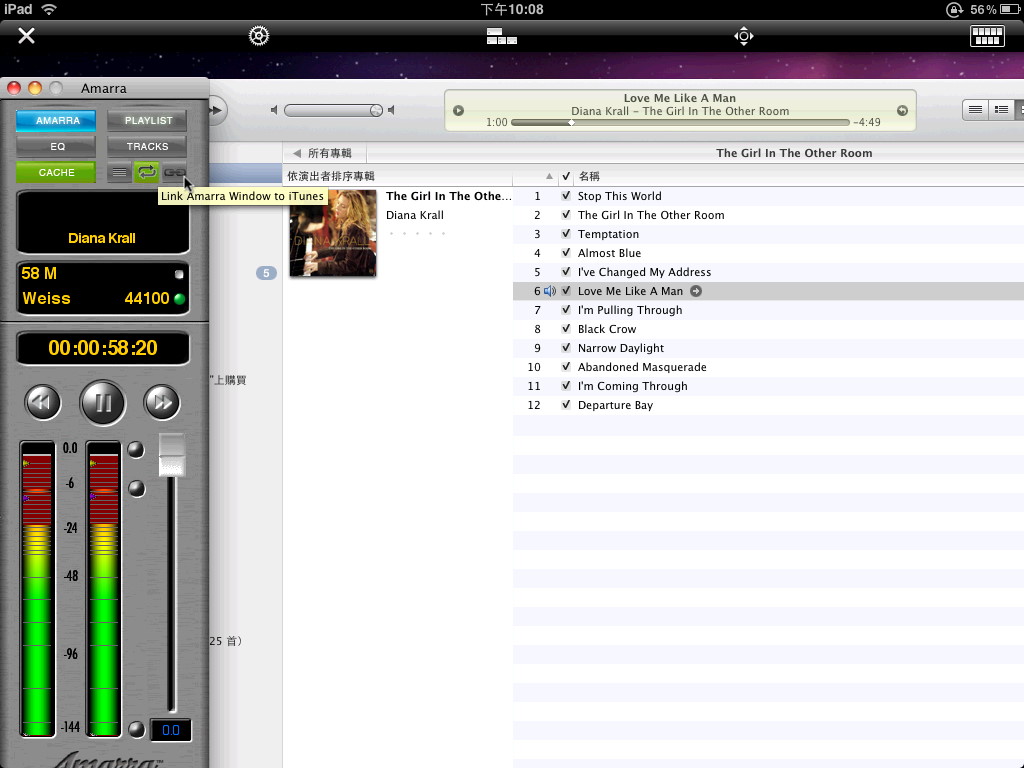Rewind track in Amarra
Image resolution: width=1024 pixels, height=768 pixels.
click(43, 402)
